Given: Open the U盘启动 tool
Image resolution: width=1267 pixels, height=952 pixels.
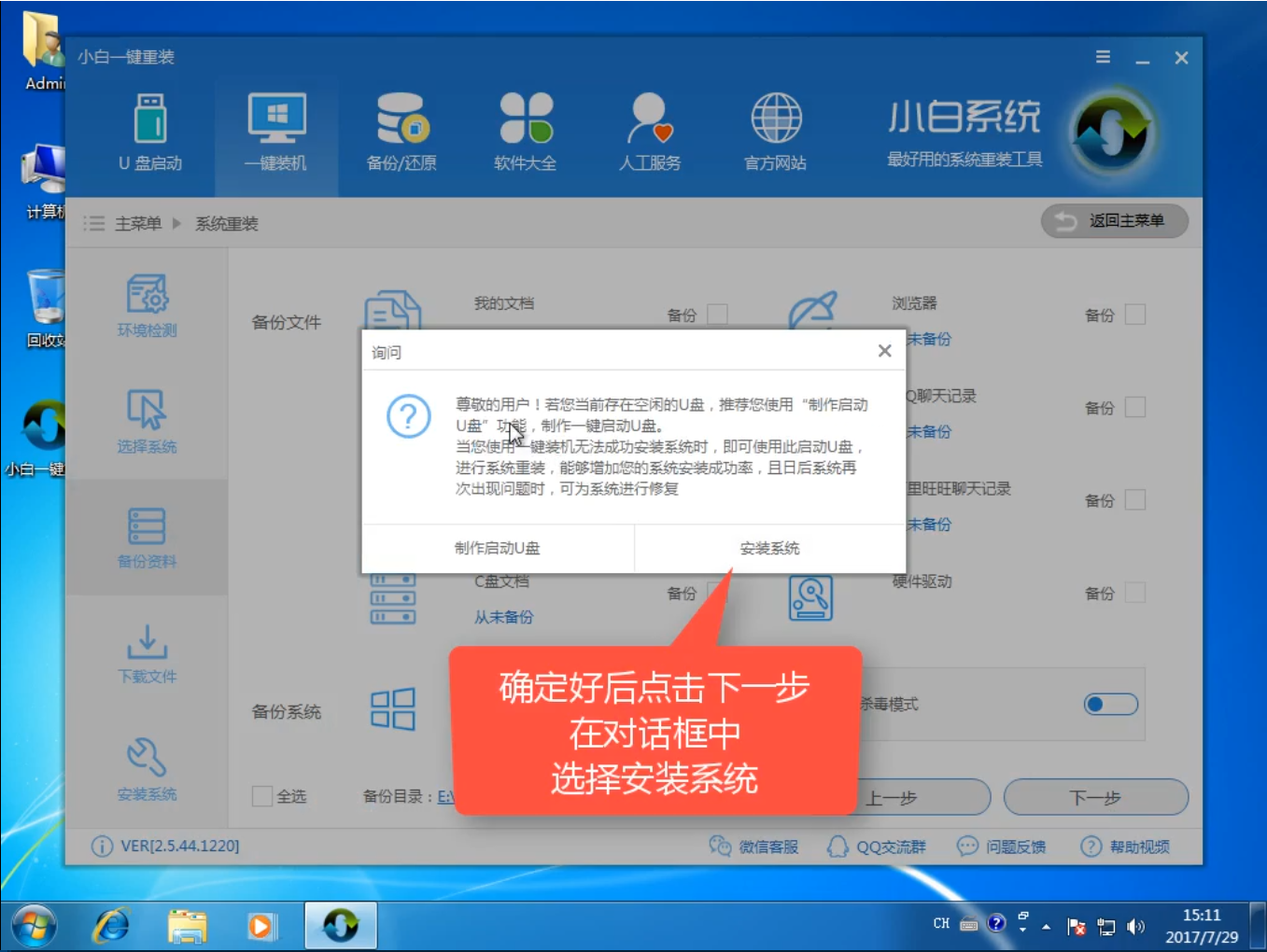Looking at the screenshot, I should pyautogui.click(x=150, y=133).
